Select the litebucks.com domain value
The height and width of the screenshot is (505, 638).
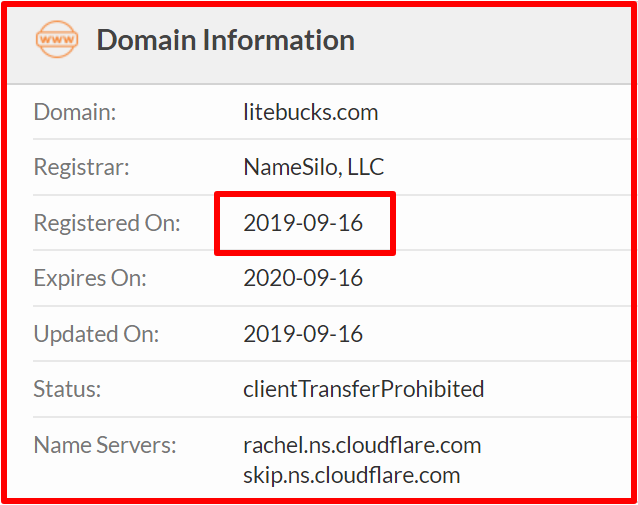(x=310, y=112)
